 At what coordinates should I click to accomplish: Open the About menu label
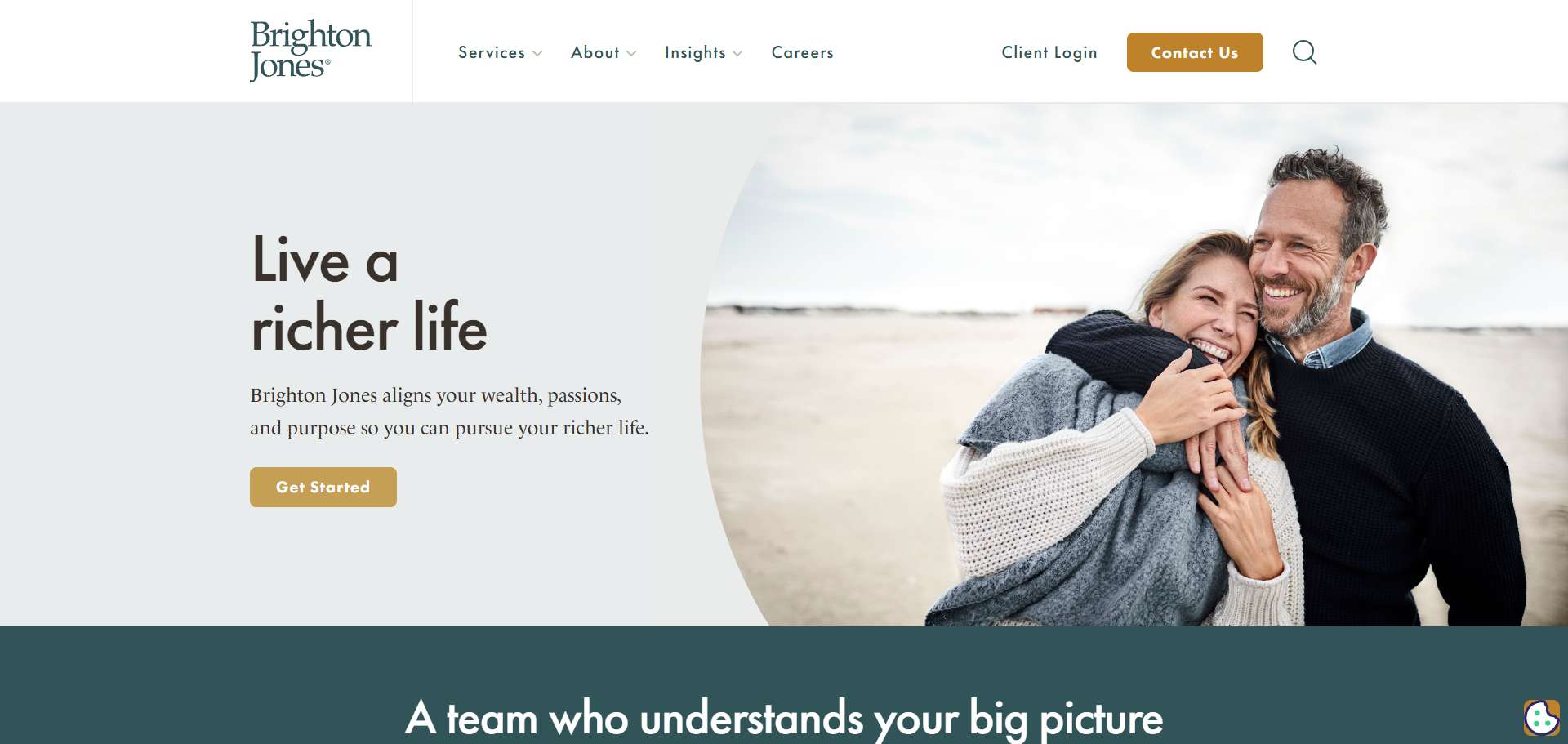coord(595,52)
